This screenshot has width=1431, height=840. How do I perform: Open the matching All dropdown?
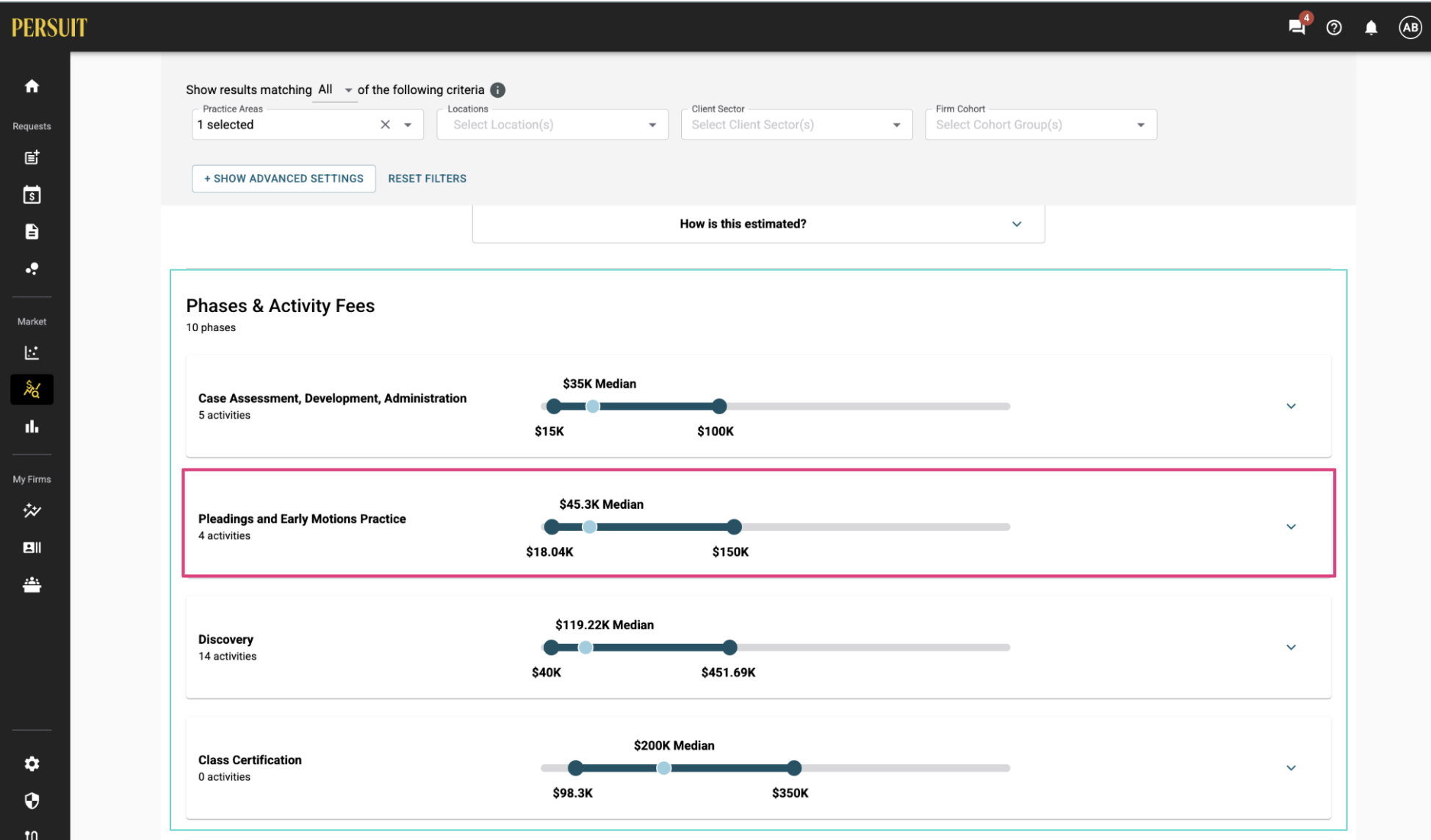(335, 90)
